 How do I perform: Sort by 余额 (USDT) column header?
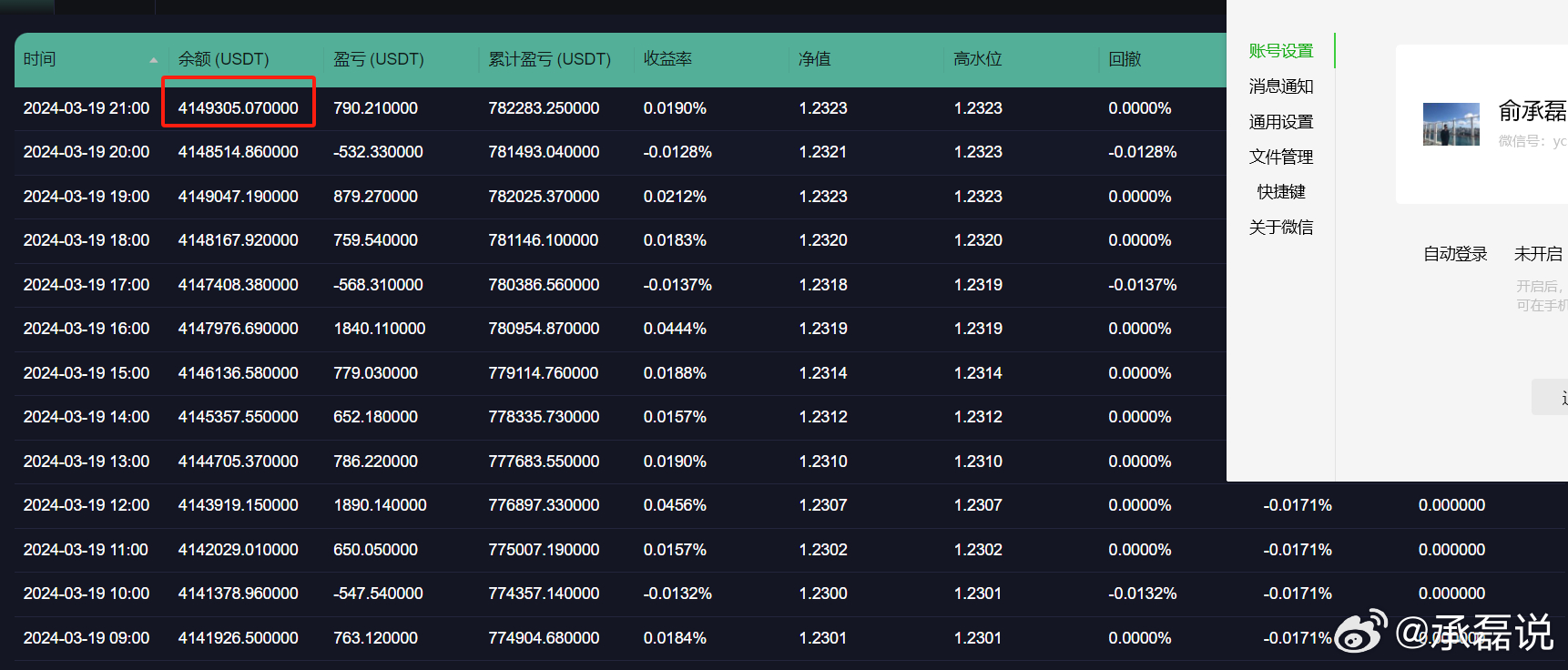[x=223, y=59]
